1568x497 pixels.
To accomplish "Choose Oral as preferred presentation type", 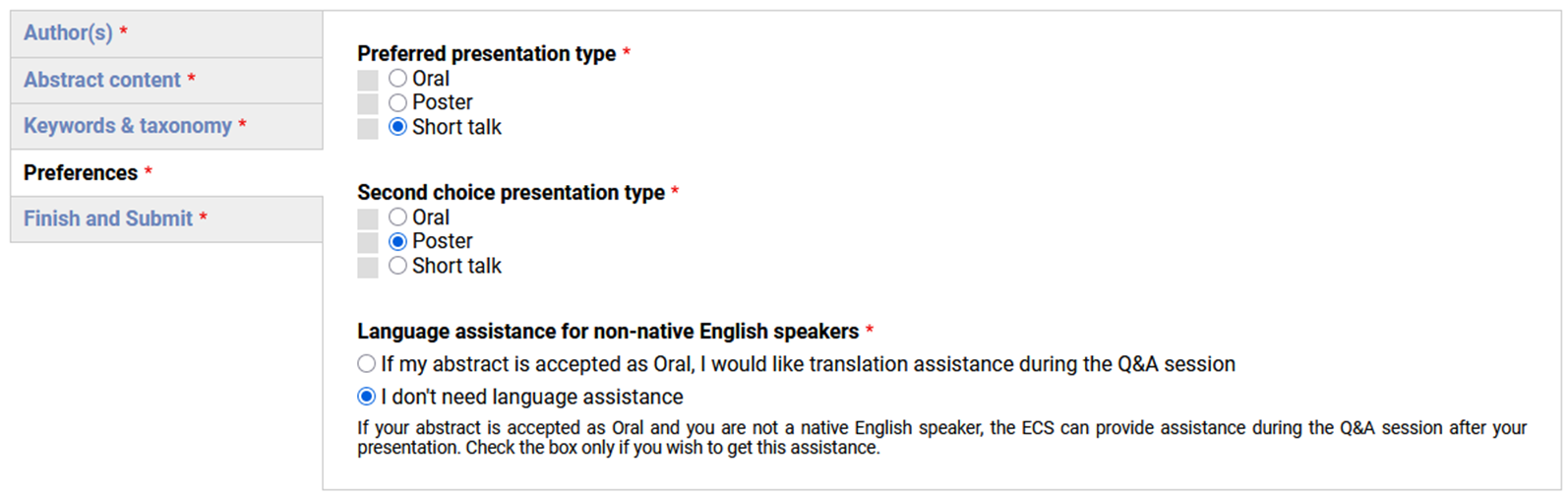I will pyautogui.click(x=397, y=79).
